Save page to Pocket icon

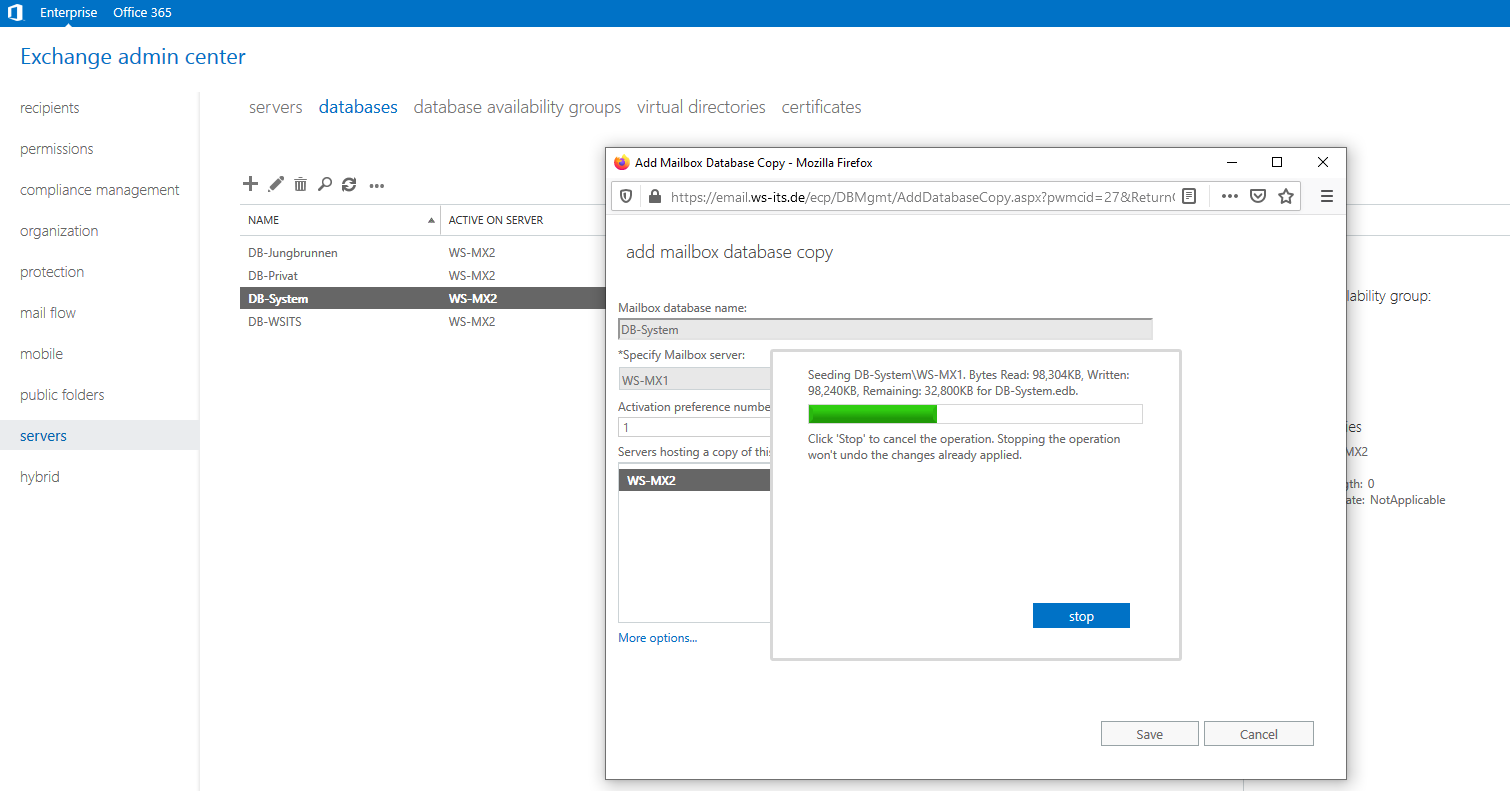[x=1258, y=197]
